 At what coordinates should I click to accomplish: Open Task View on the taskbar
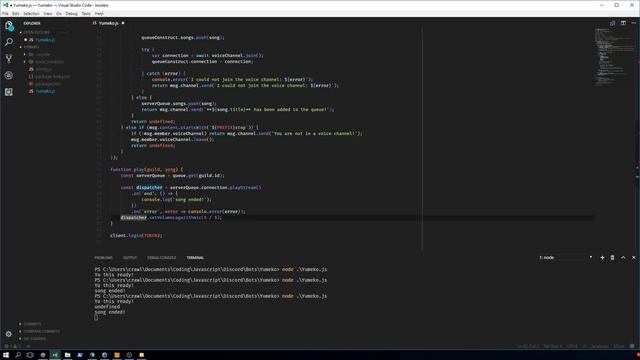[x=30, y=355]
